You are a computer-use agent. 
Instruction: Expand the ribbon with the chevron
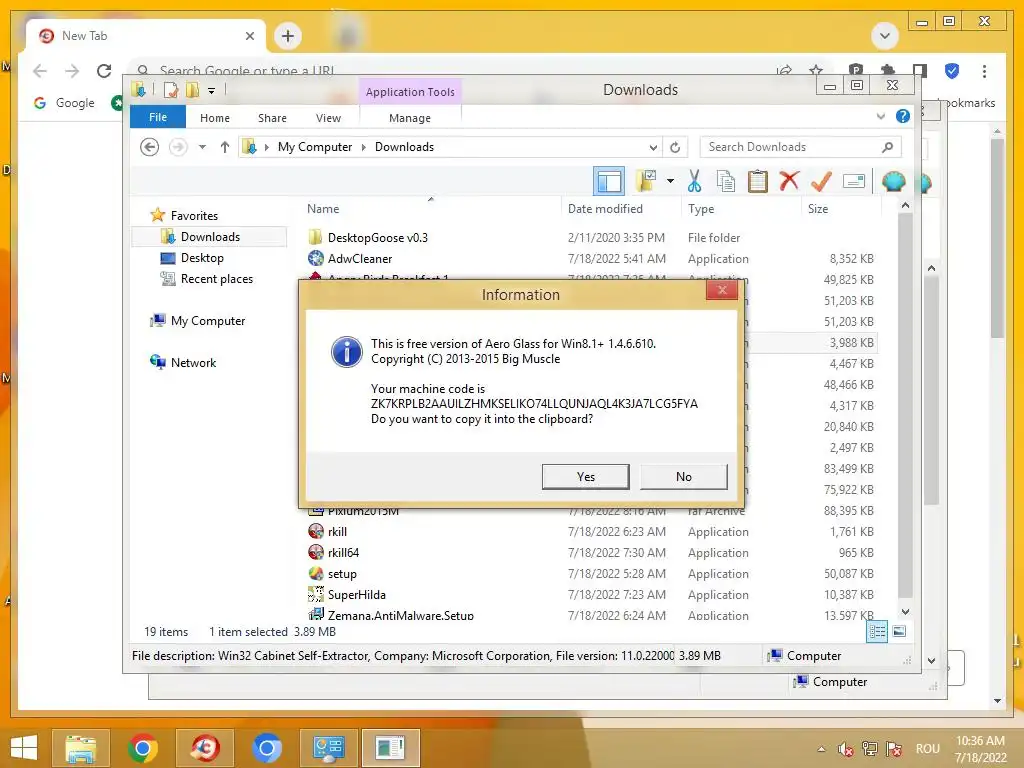880,117
